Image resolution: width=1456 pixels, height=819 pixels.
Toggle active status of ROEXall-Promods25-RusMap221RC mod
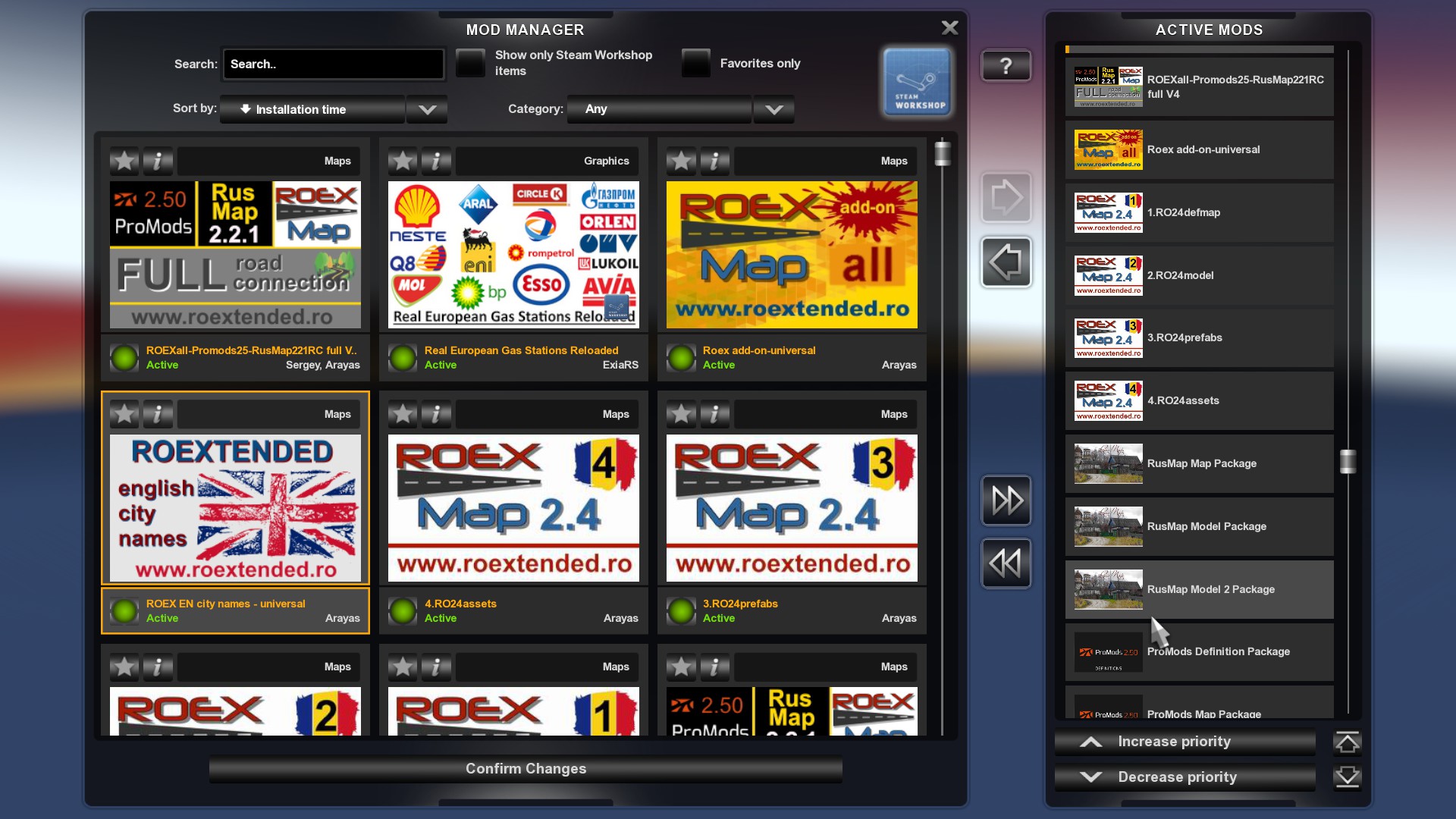[124, 358]
